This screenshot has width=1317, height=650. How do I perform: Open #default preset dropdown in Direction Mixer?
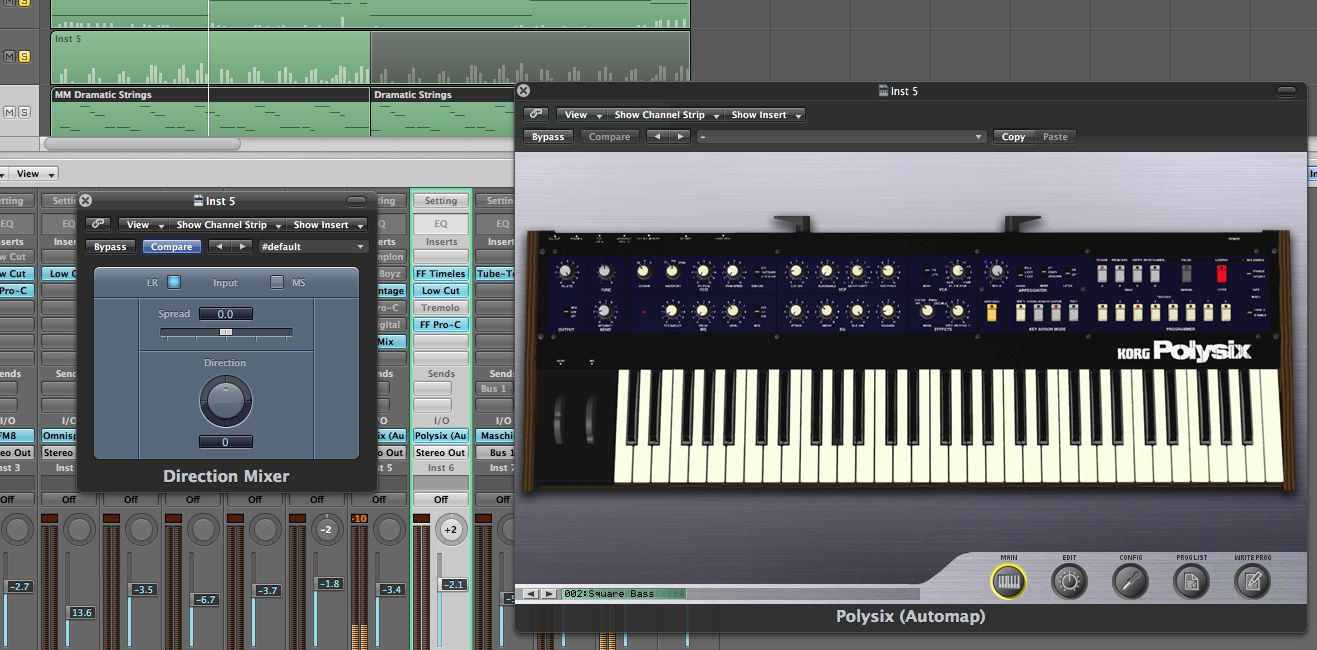[313, 247]
